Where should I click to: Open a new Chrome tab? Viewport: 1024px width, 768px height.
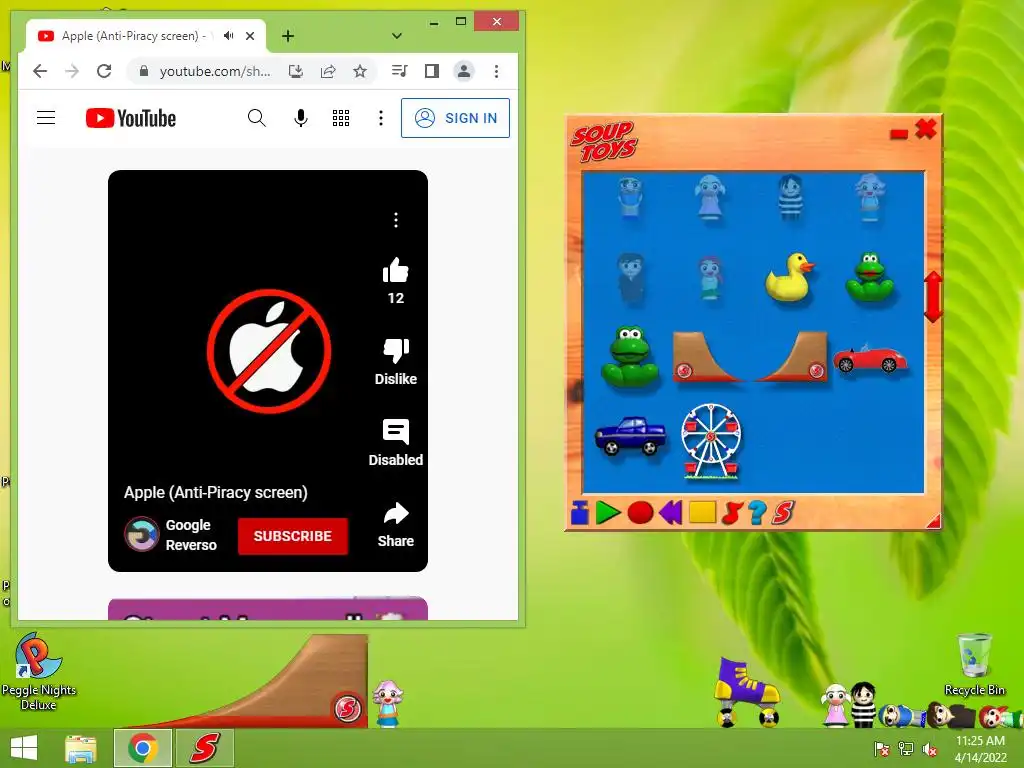tap(288, 36)
